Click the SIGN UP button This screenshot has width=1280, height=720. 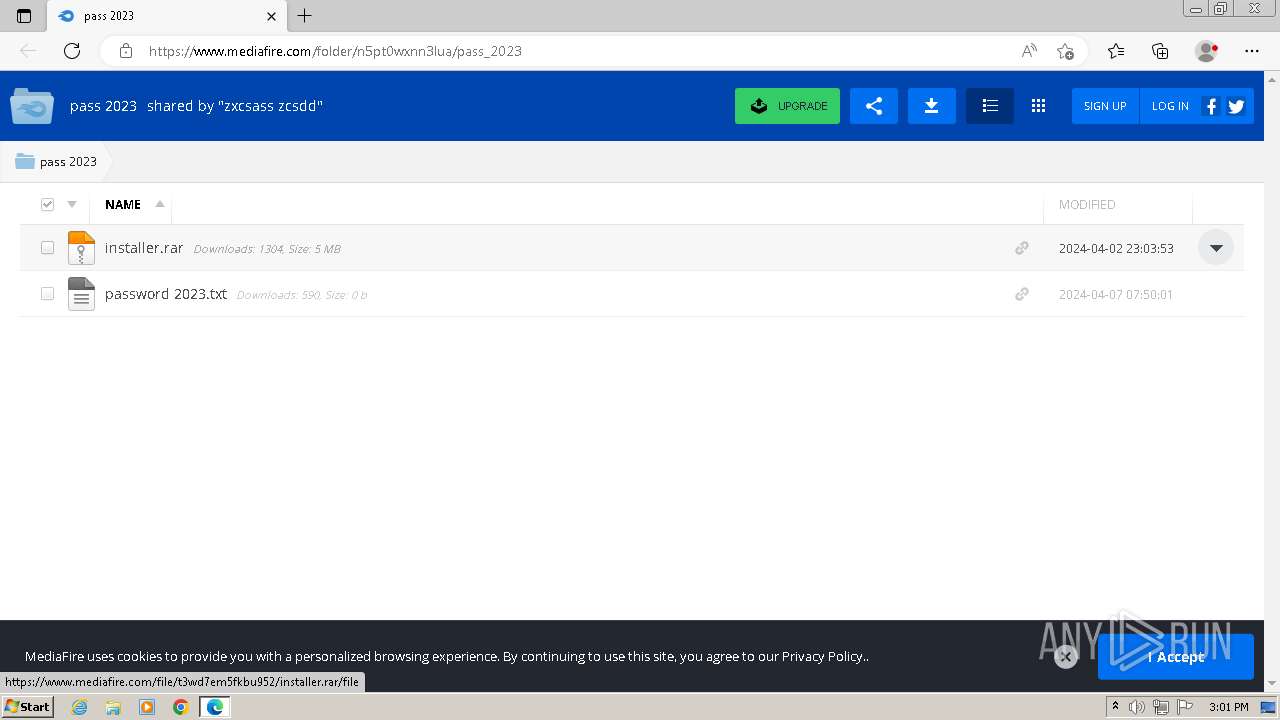1105,106
